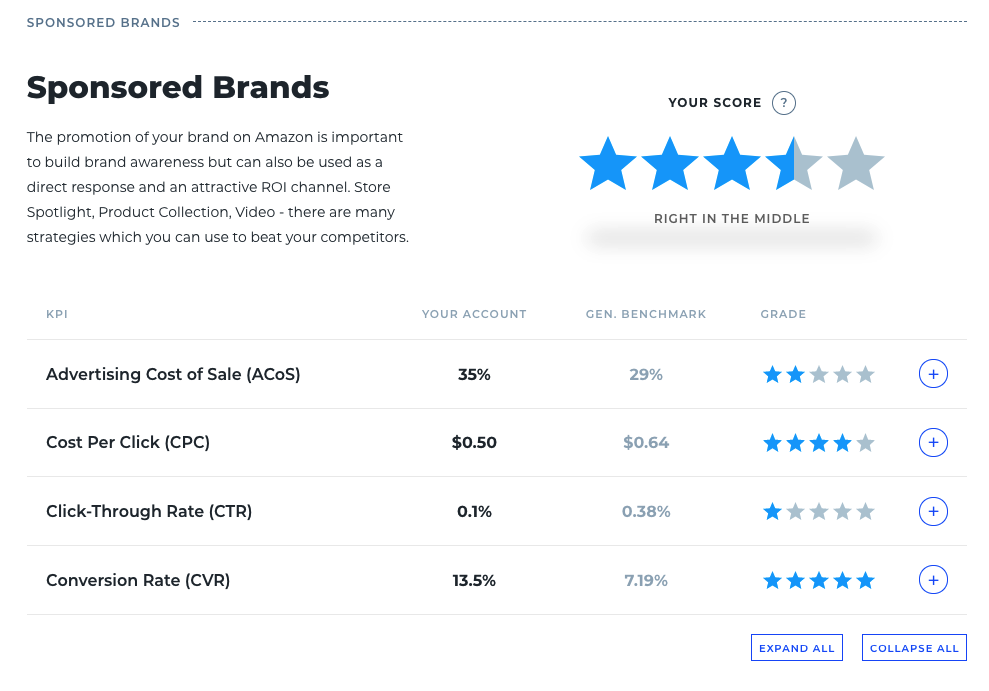Click the fourth star in the overall score

point(796,163)
